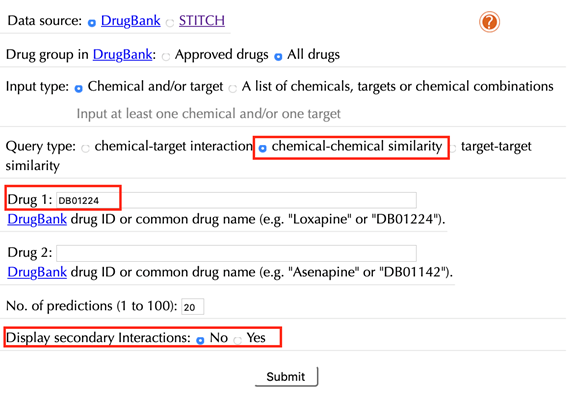Select the DrugBank data source radio button
576x398 pixels.
[x=92, y=23]
